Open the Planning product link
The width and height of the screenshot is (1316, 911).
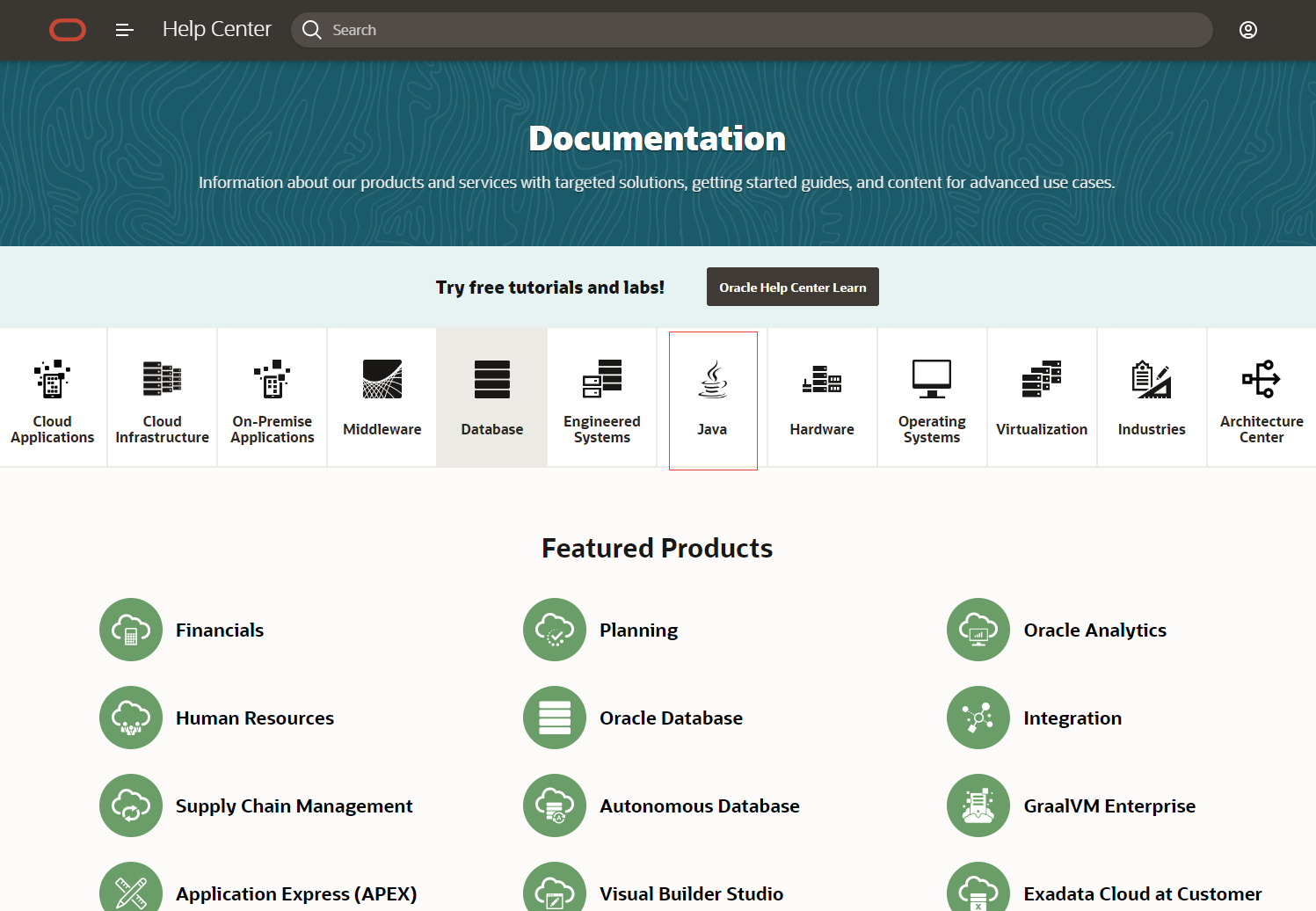coord(639,630)
